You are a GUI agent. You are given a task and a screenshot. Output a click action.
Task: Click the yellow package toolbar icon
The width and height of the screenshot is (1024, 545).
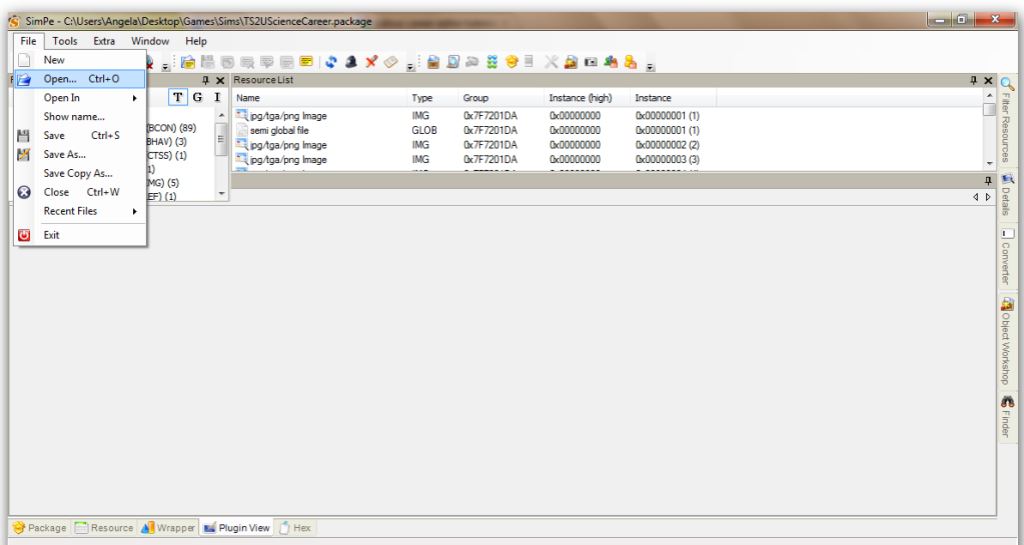tap(512, 62)
